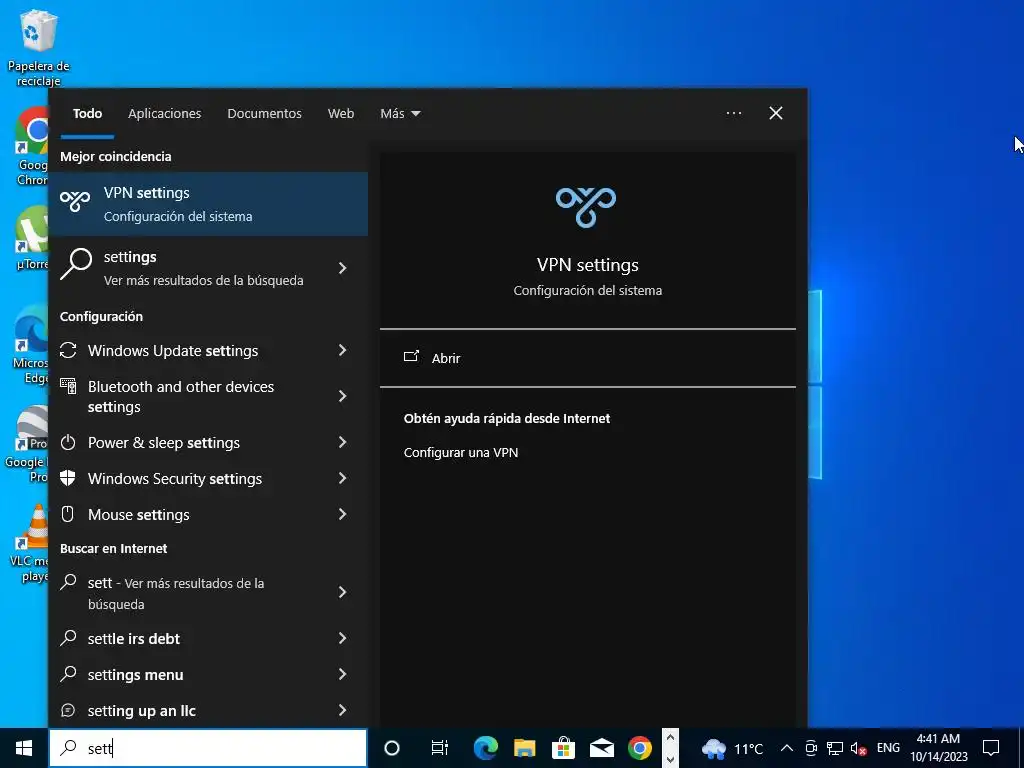Viewport: 1024px width, 768px height.
Task: Expand setting up an llc chevron
Action: tap(342, 710)
